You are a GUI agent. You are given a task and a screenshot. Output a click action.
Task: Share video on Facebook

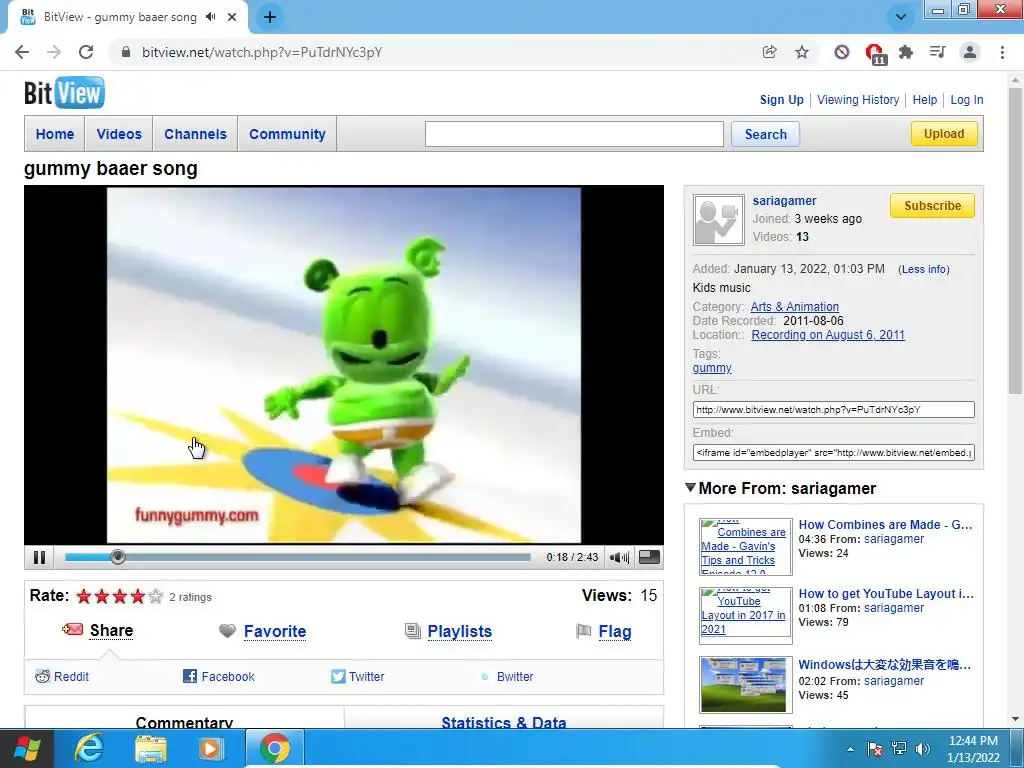228,677
